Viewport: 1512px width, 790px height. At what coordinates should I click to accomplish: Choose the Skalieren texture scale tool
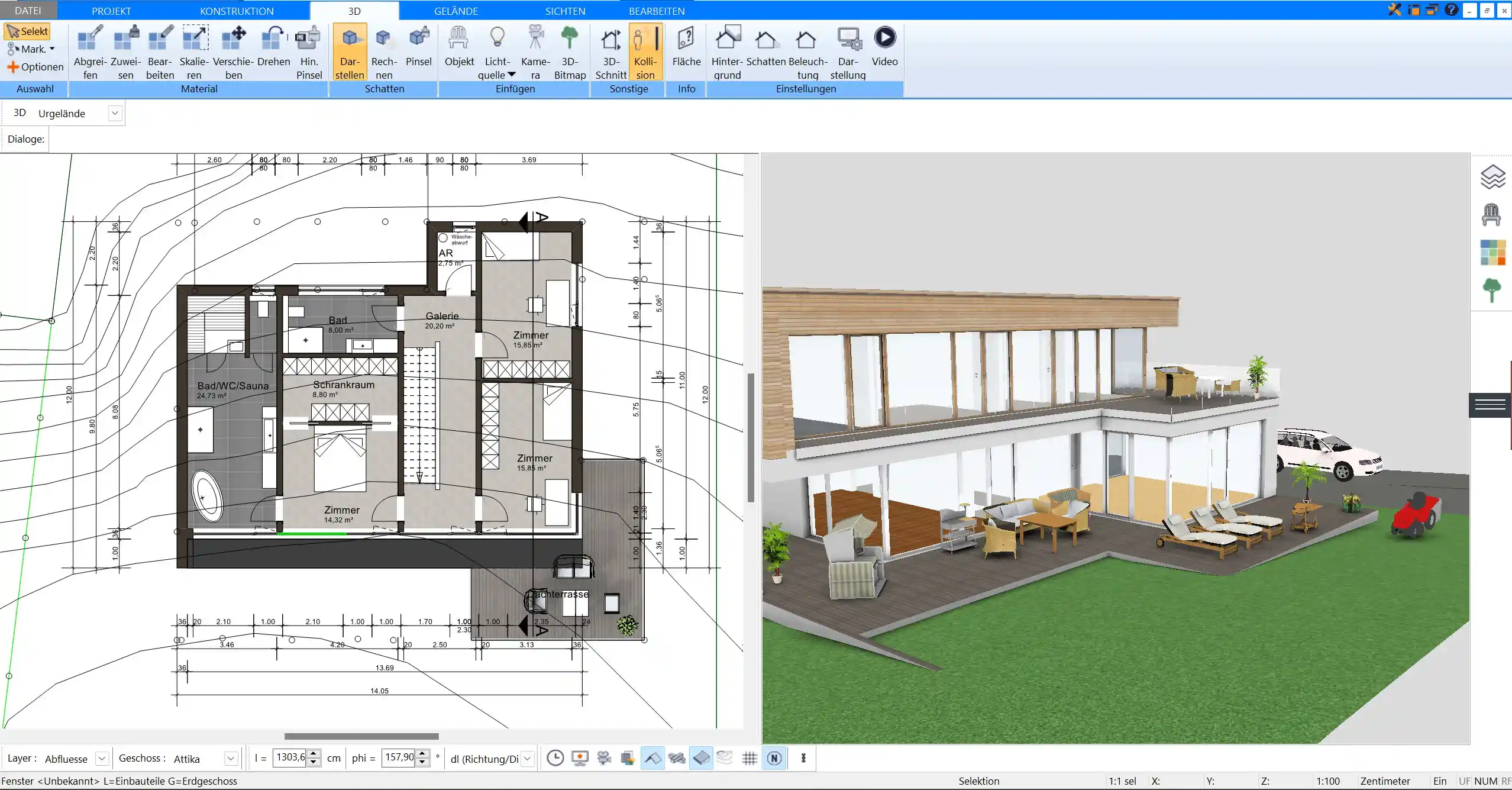click(x=195, y=51)
